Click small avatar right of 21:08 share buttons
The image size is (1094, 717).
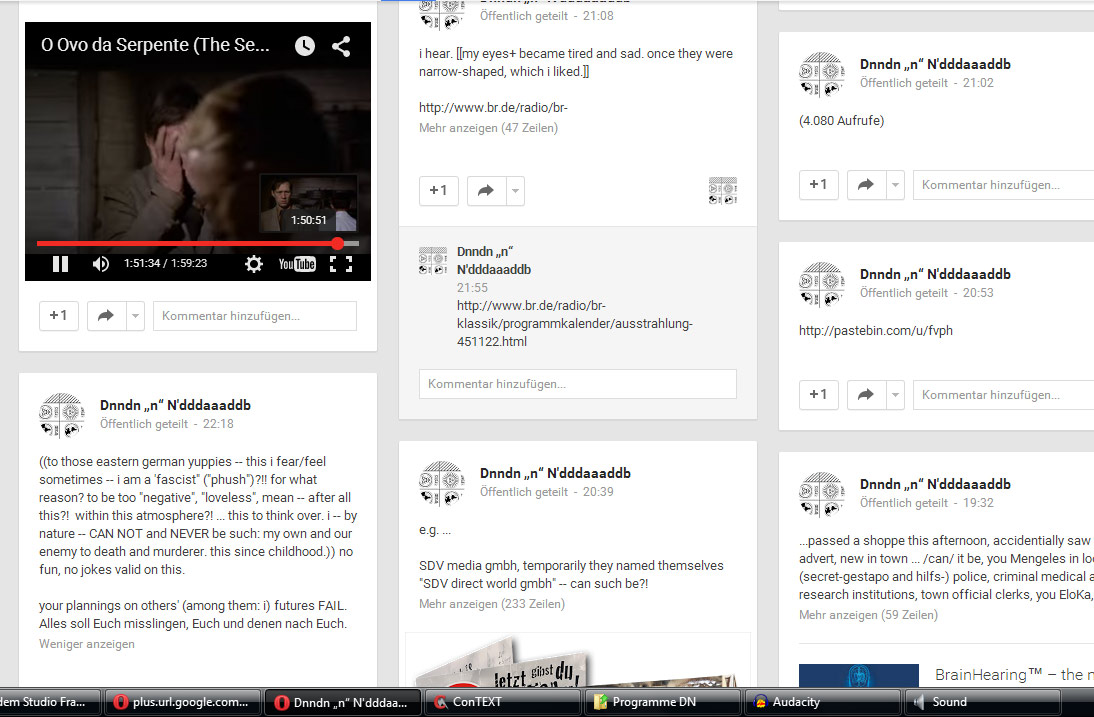click(x=723, y=190)
